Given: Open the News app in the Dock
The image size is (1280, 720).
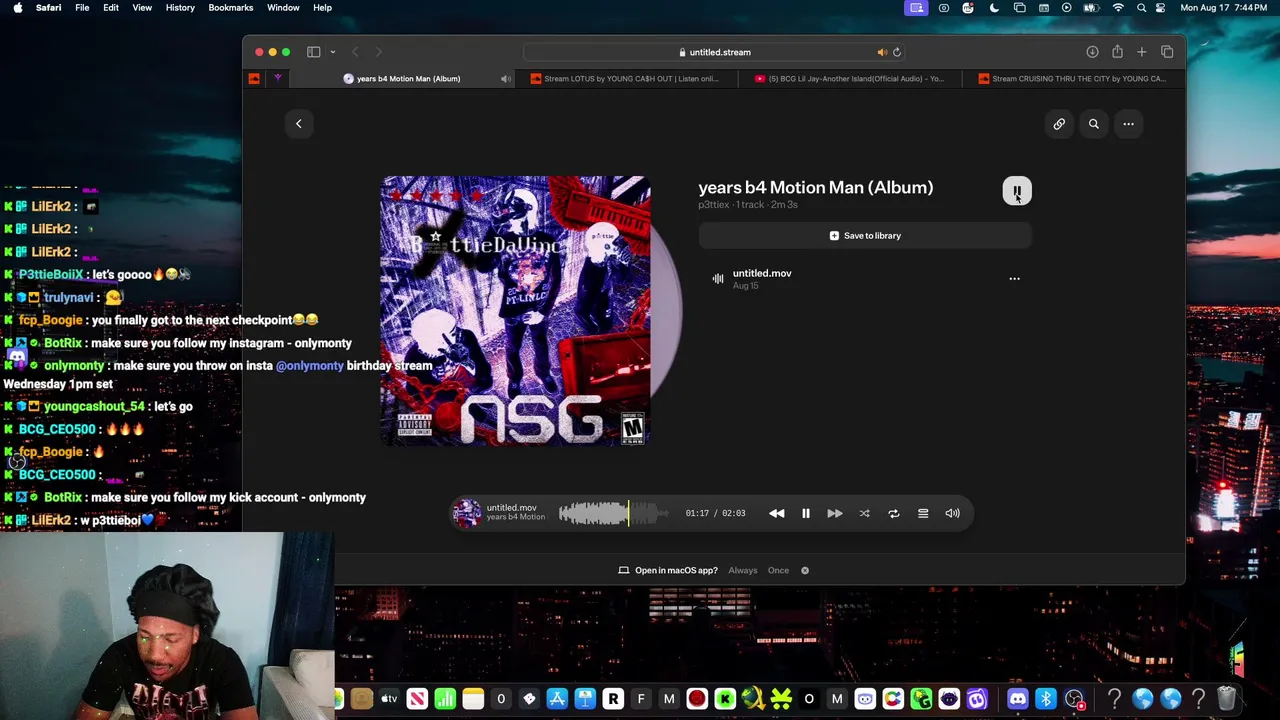Looking at the screenshot, I should coord(417,699).
